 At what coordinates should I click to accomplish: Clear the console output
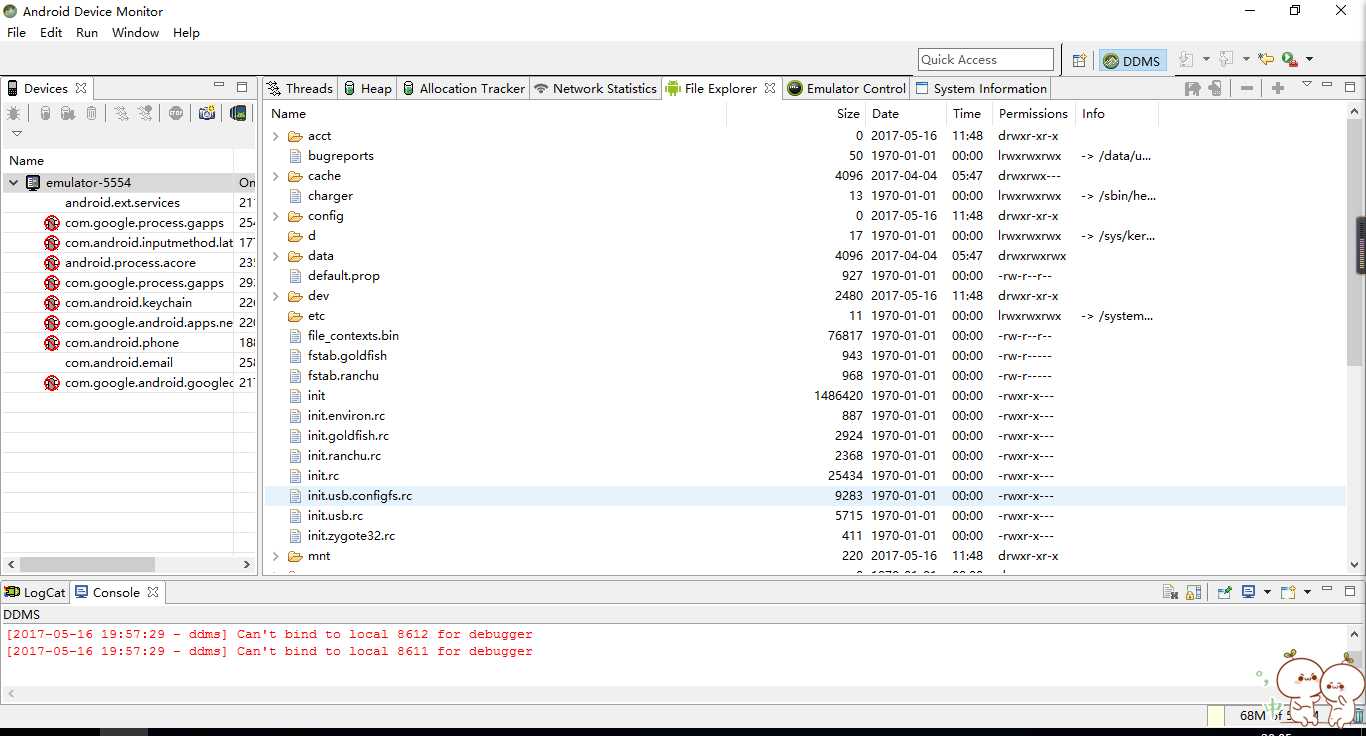tap(1170, 592)
